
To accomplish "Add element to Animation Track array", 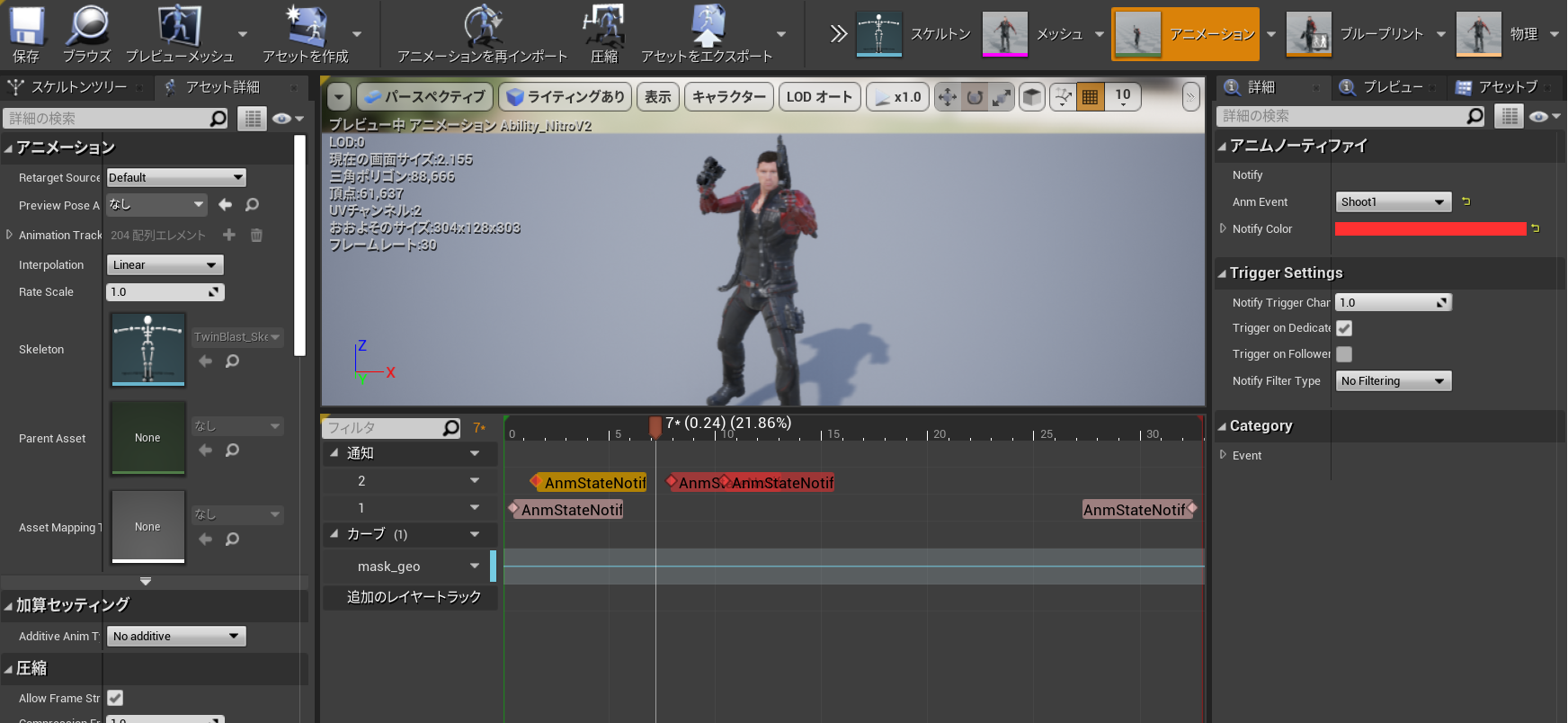I will point(229,235).
